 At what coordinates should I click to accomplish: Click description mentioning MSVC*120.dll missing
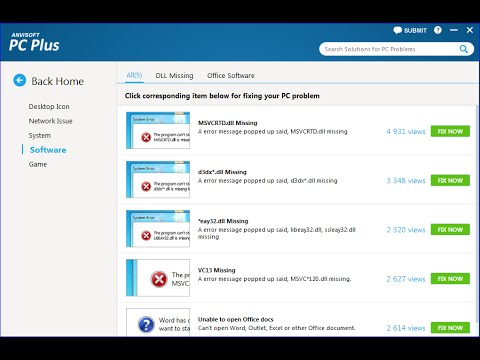point(275,279)
